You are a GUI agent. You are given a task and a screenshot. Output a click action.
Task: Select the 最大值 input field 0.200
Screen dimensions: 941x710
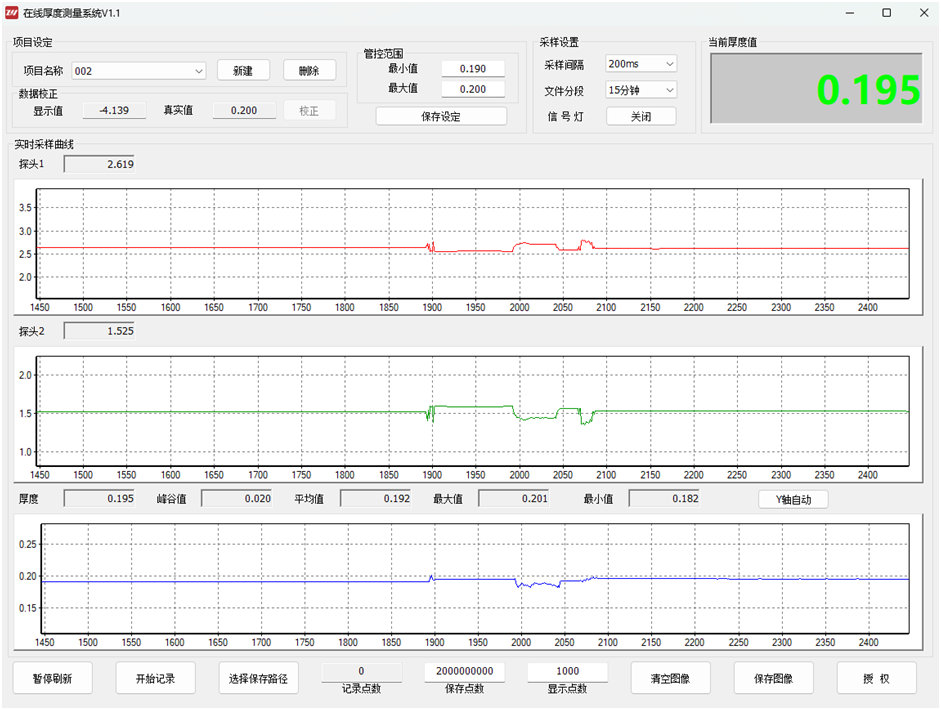[472, 90]
